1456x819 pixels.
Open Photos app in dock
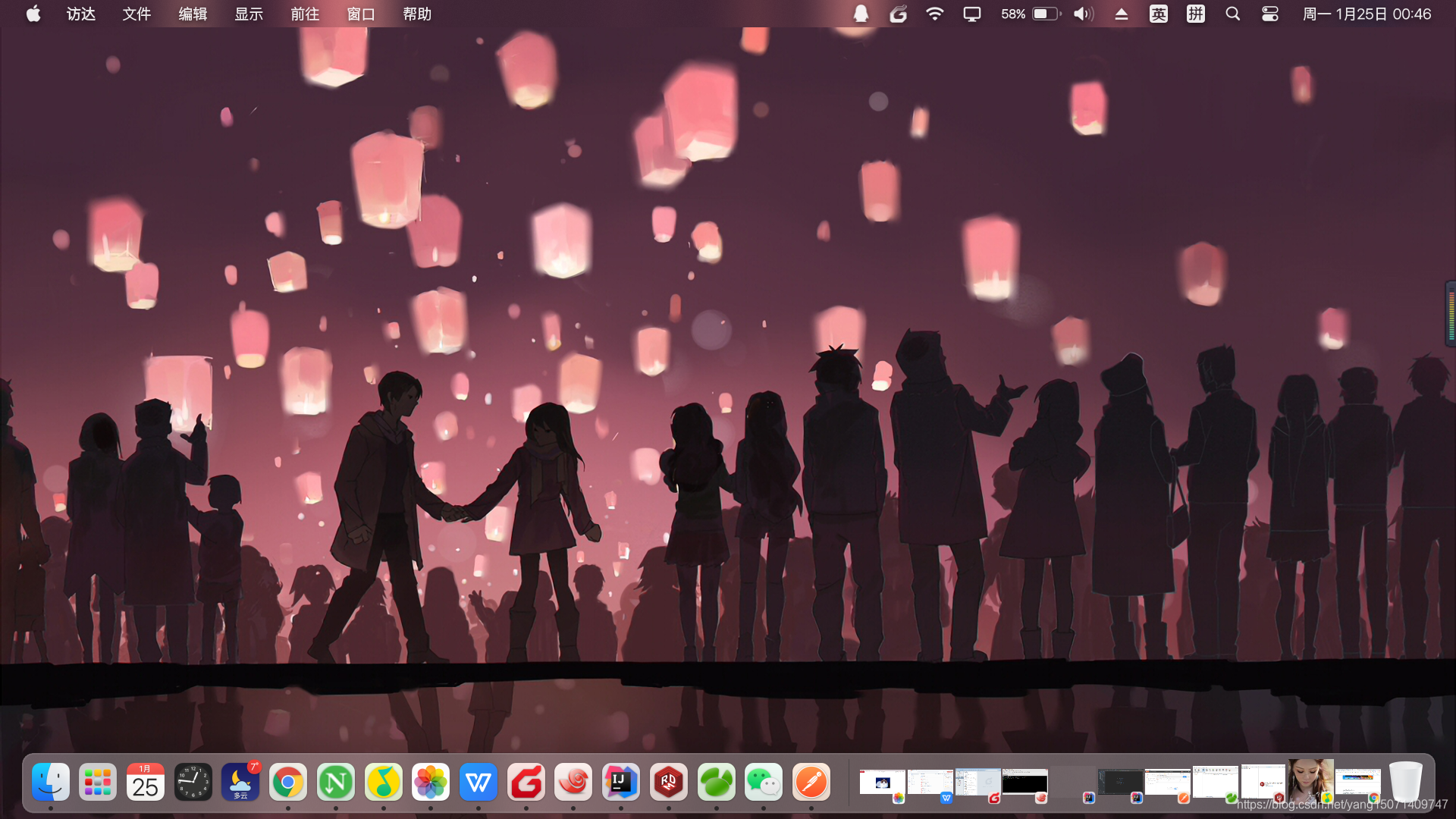pyautogui.click(x=431, y=782)
